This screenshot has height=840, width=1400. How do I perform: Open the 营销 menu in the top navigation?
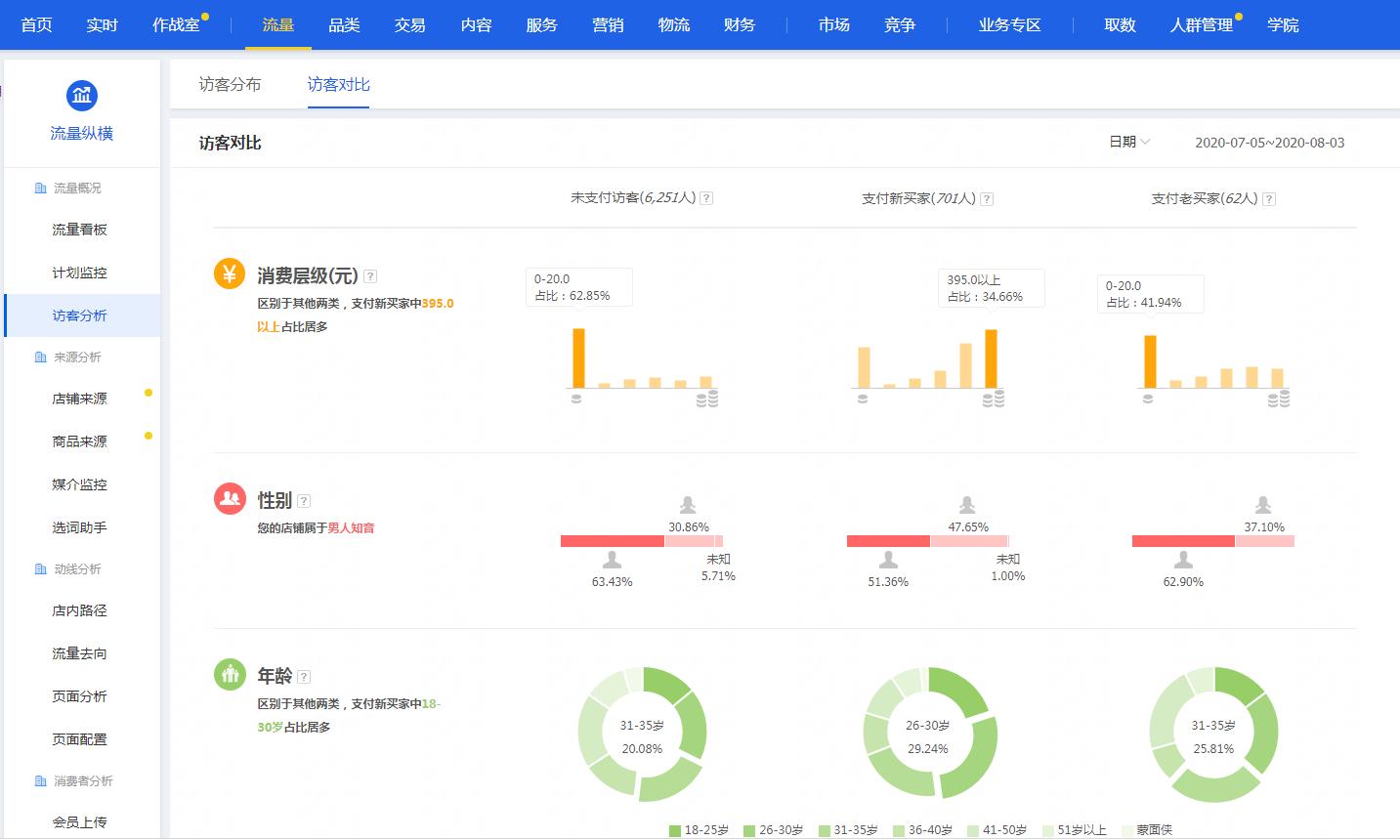point(609,25)
